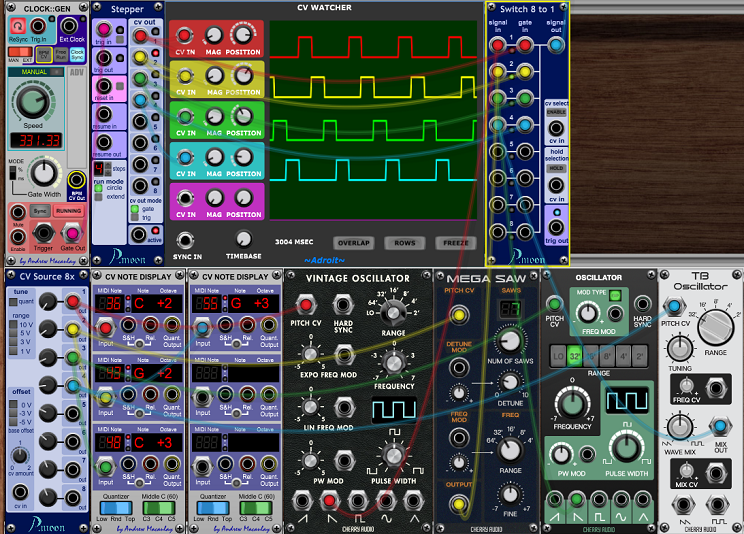744x534 pixels.
Task: Select the Free Run mode button
Action: pos(61,55)
